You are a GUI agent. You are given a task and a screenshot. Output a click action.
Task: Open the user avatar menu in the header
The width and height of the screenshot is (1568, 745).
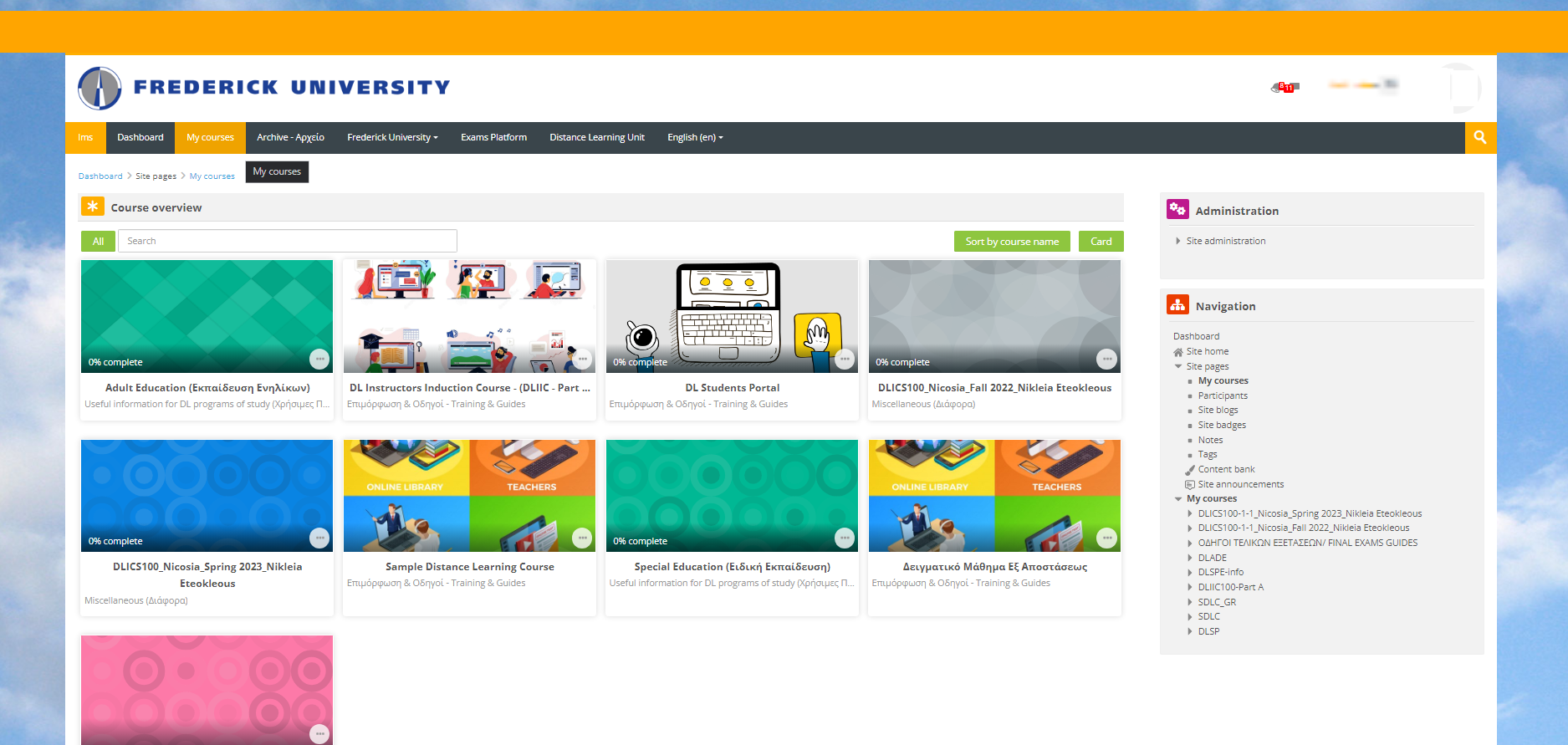click(1460, 88)
